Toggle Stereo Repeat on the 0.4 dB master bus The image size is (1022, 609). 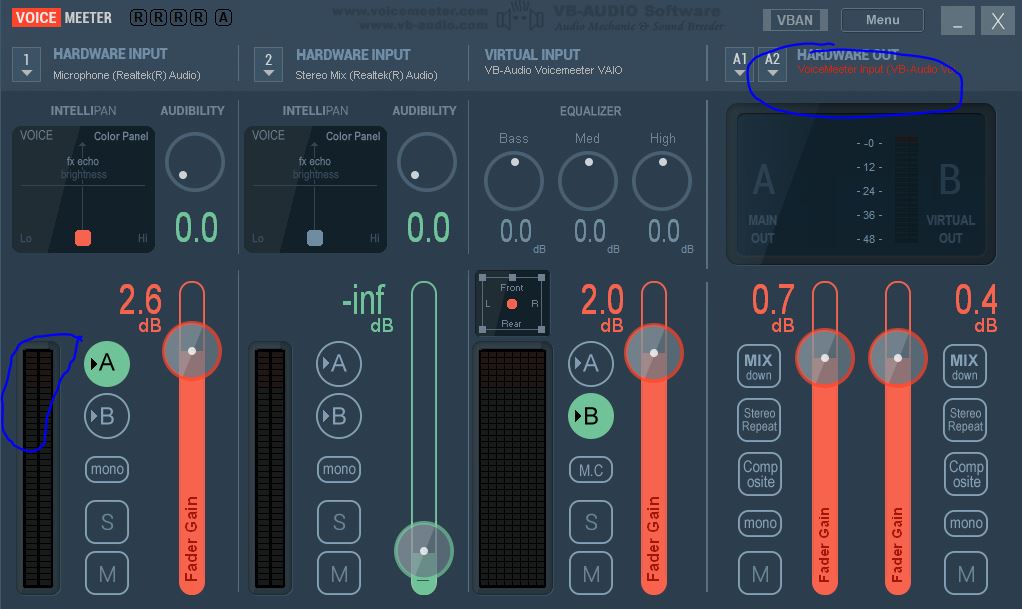(x=965, y=420)
